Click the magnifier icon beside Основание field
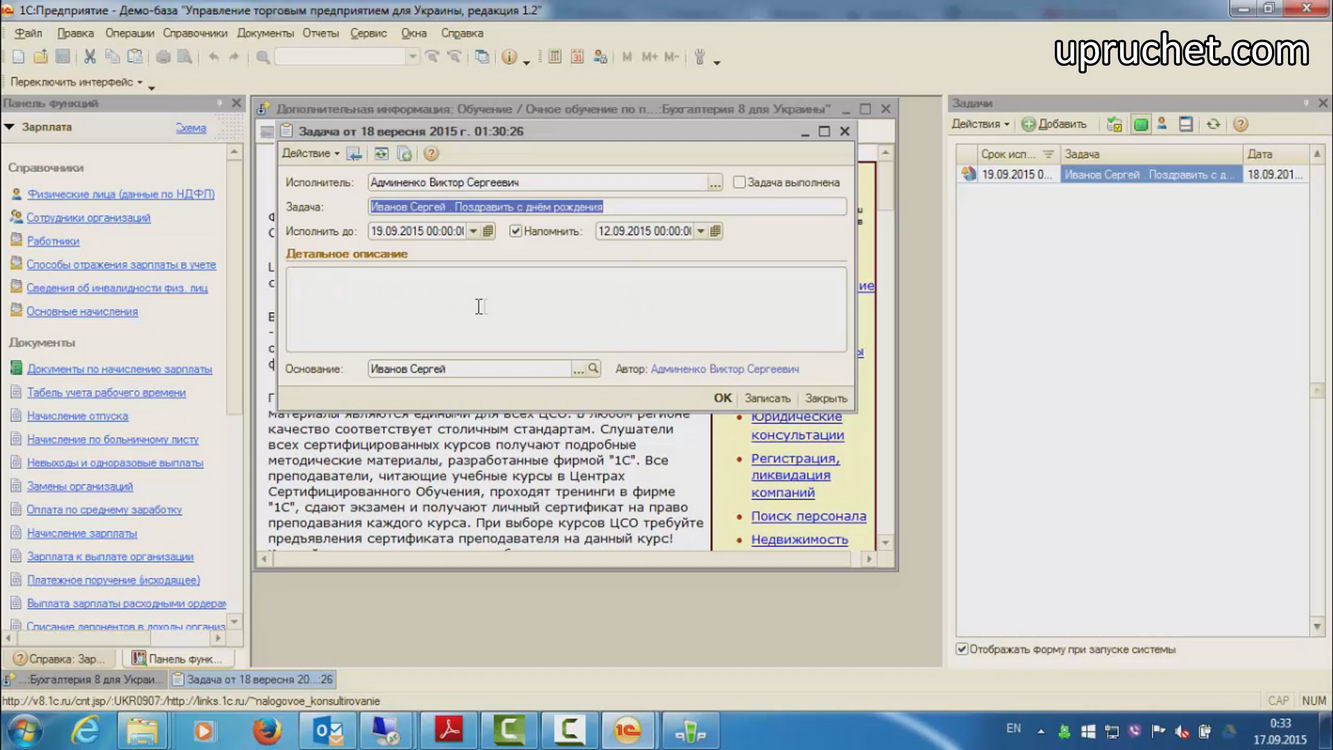 click(x=593, y=369)
